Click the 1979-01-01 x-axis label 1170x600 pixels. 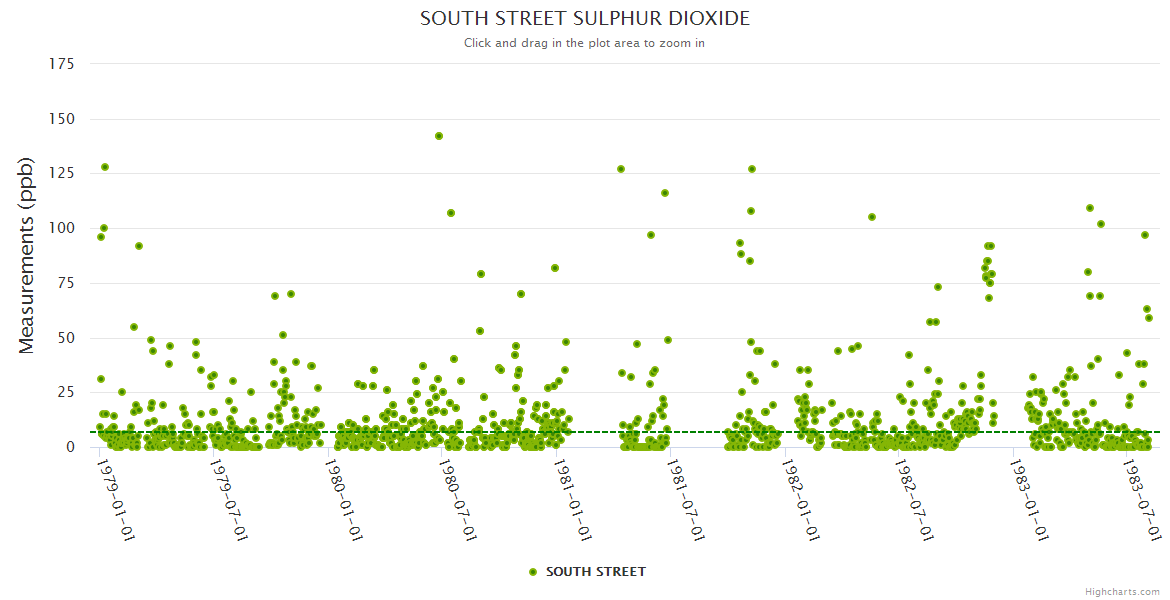coord(117,500)
